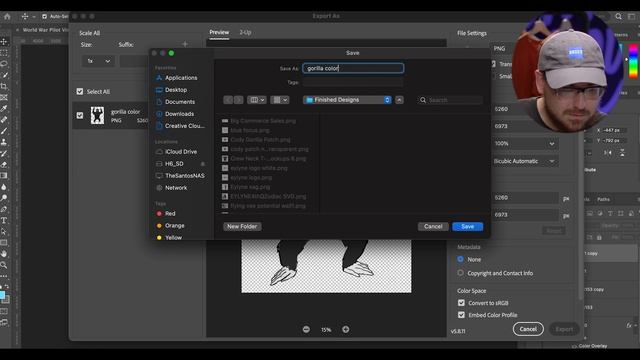
Task: Click the foreground color swatch
Action: (2, 295)
